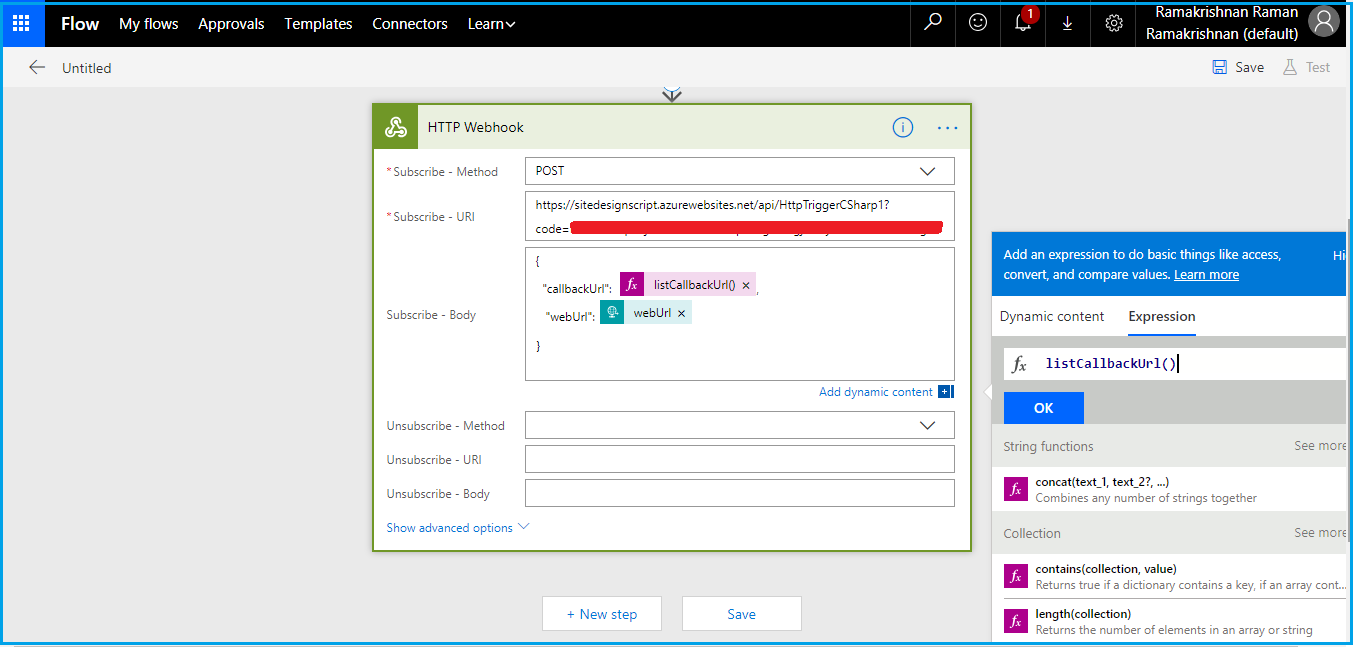
Task: Click the blue OK button
Action: click(x=1044, y=408)
